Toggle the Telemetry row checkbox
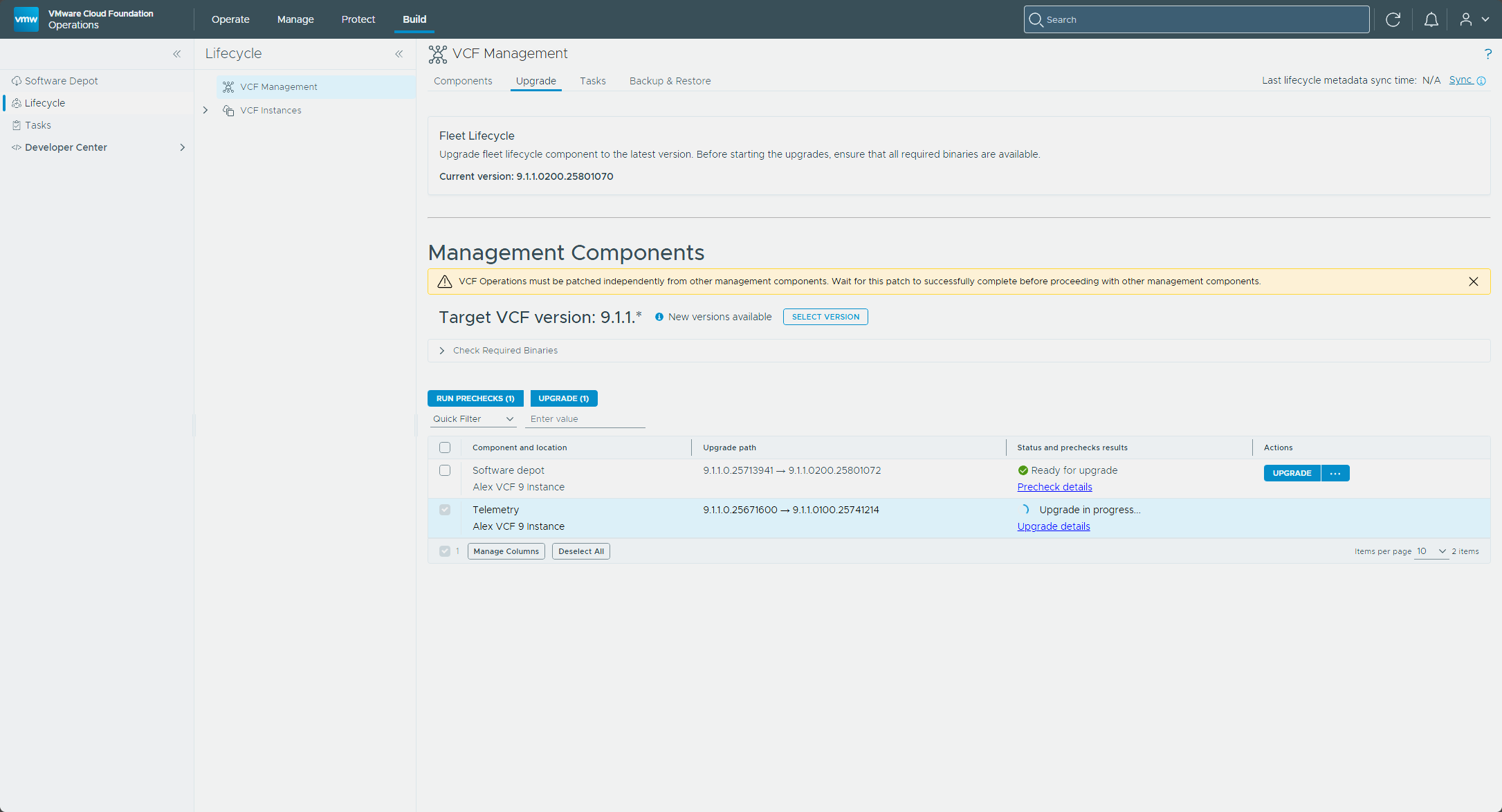The height and width of the screenshot is (812, 1502). [x=445, y=510]
